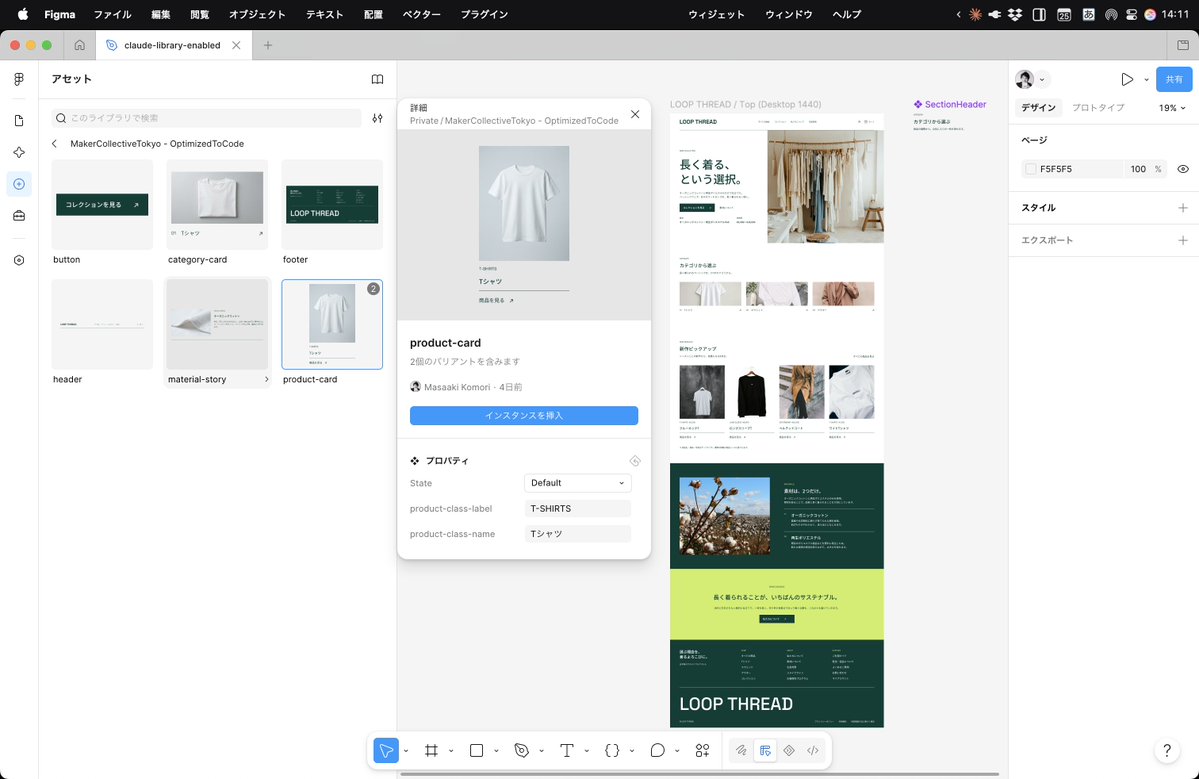
Task: Select the footer component thumbnail
Action: [x=332, y=204]
